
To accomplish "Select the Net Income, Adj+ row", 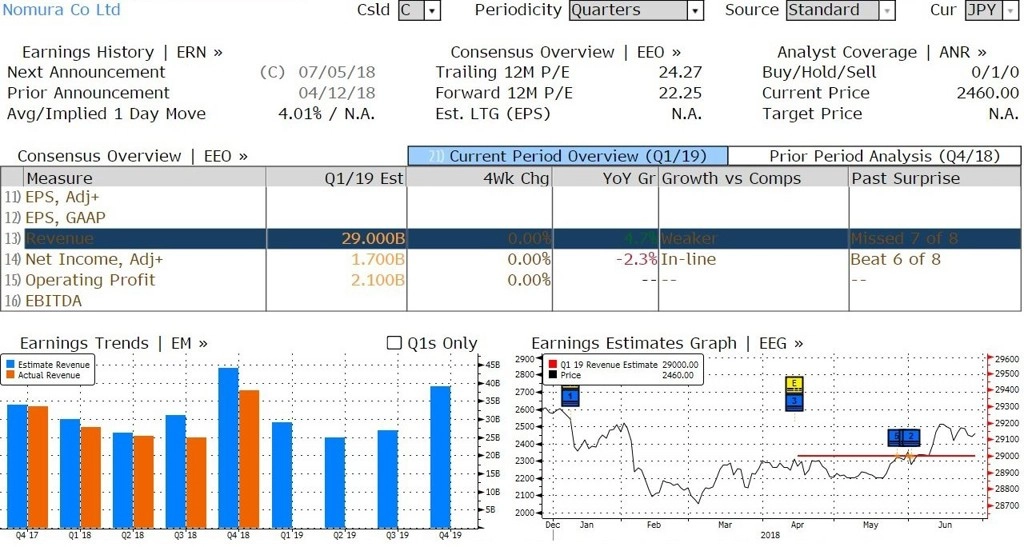I will 511,259.
